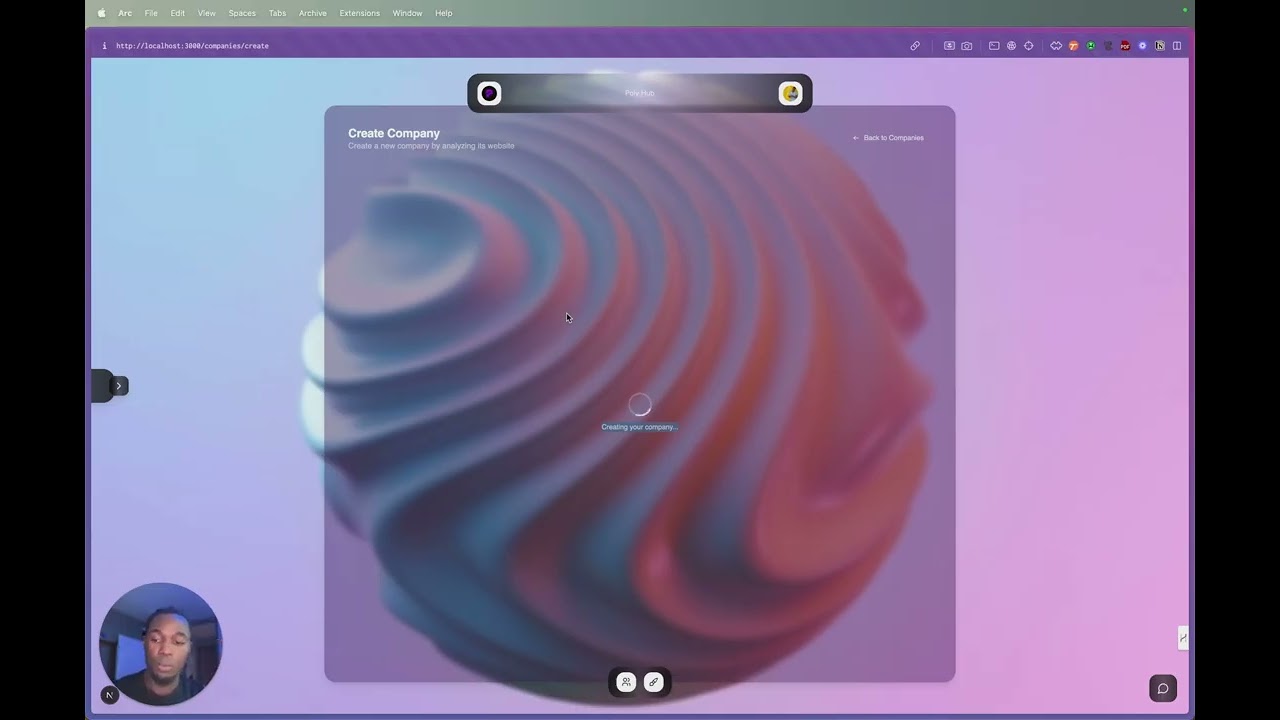Open the Tabs menu

(x=278, y=13)
